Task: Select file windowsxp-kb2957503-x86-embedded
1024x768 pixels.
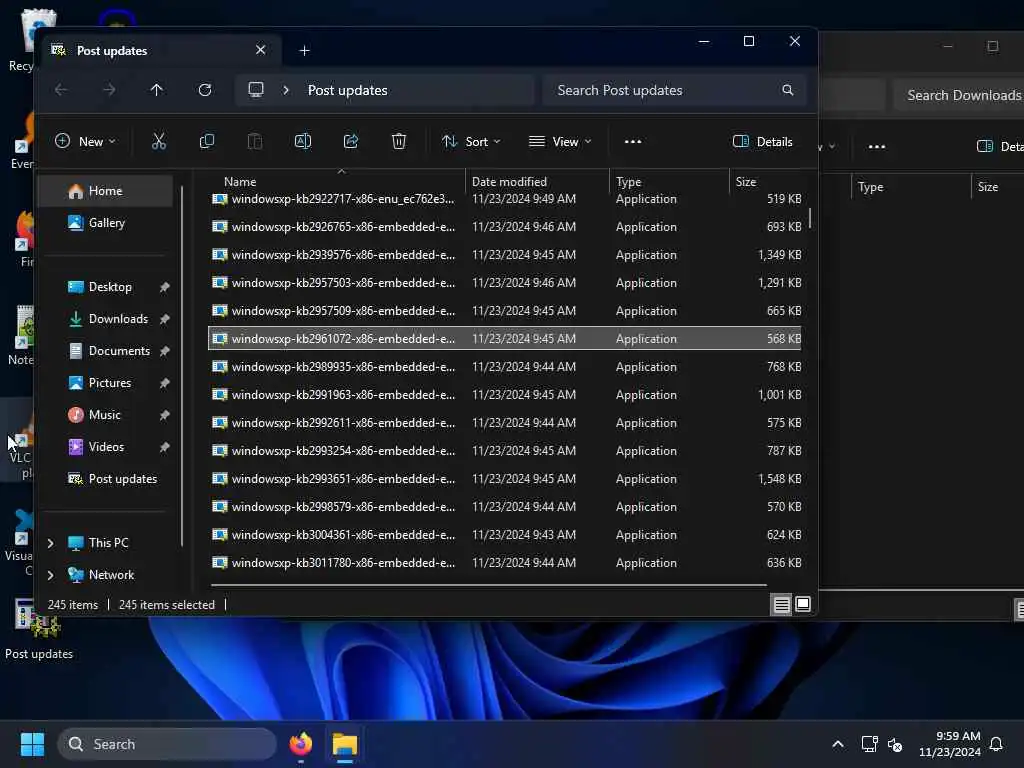Action: click(x=504, y=283)
